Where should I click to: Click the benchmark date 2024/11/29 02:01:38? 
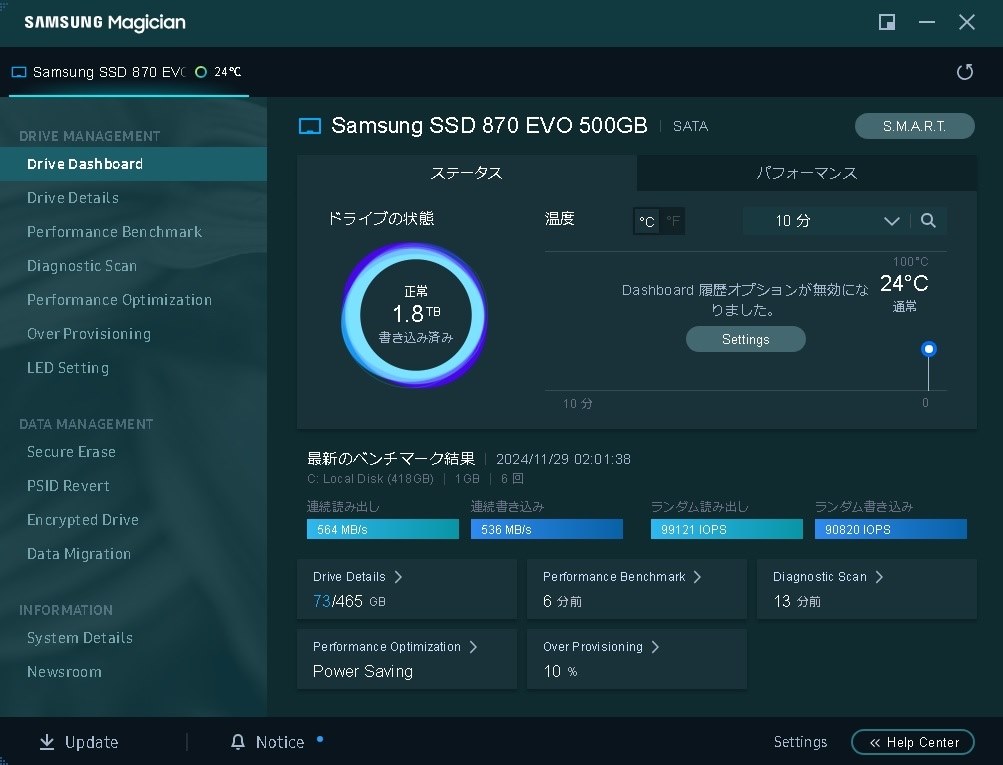click(563, 459)
